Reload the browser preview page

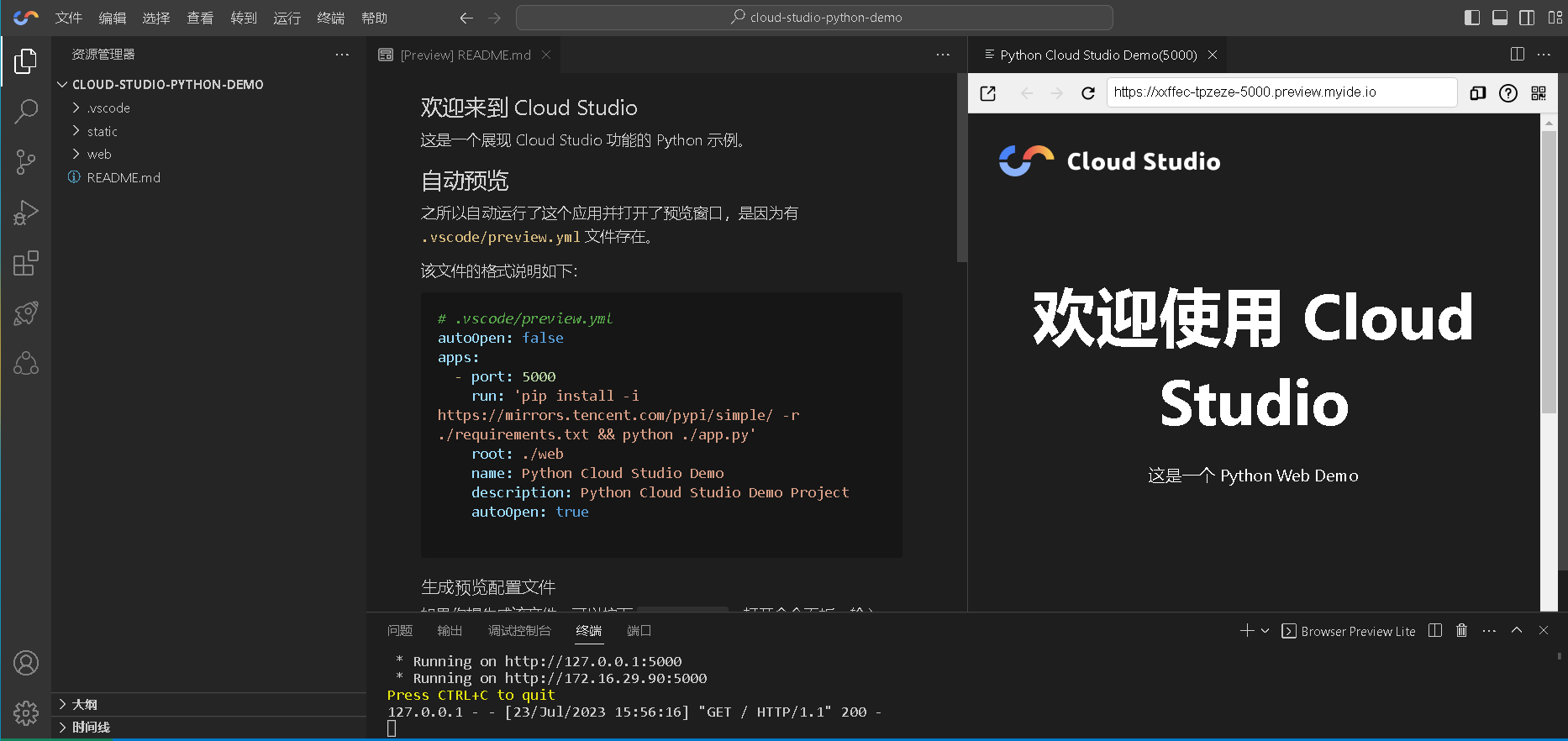pos(1088,93)
